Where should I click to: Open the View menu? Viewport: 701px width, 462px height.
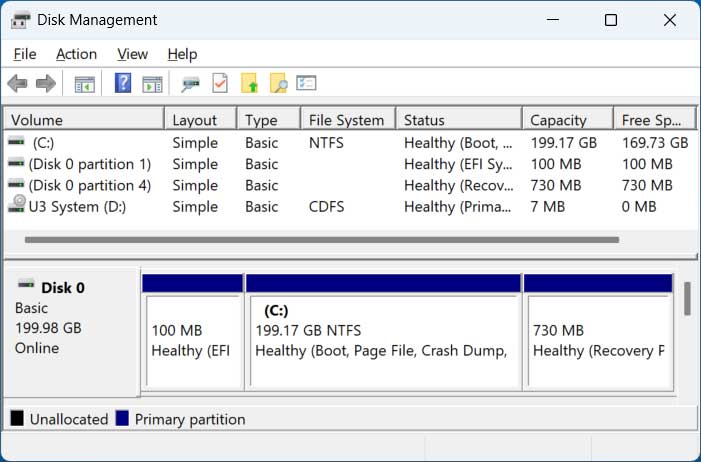point(132,54)
